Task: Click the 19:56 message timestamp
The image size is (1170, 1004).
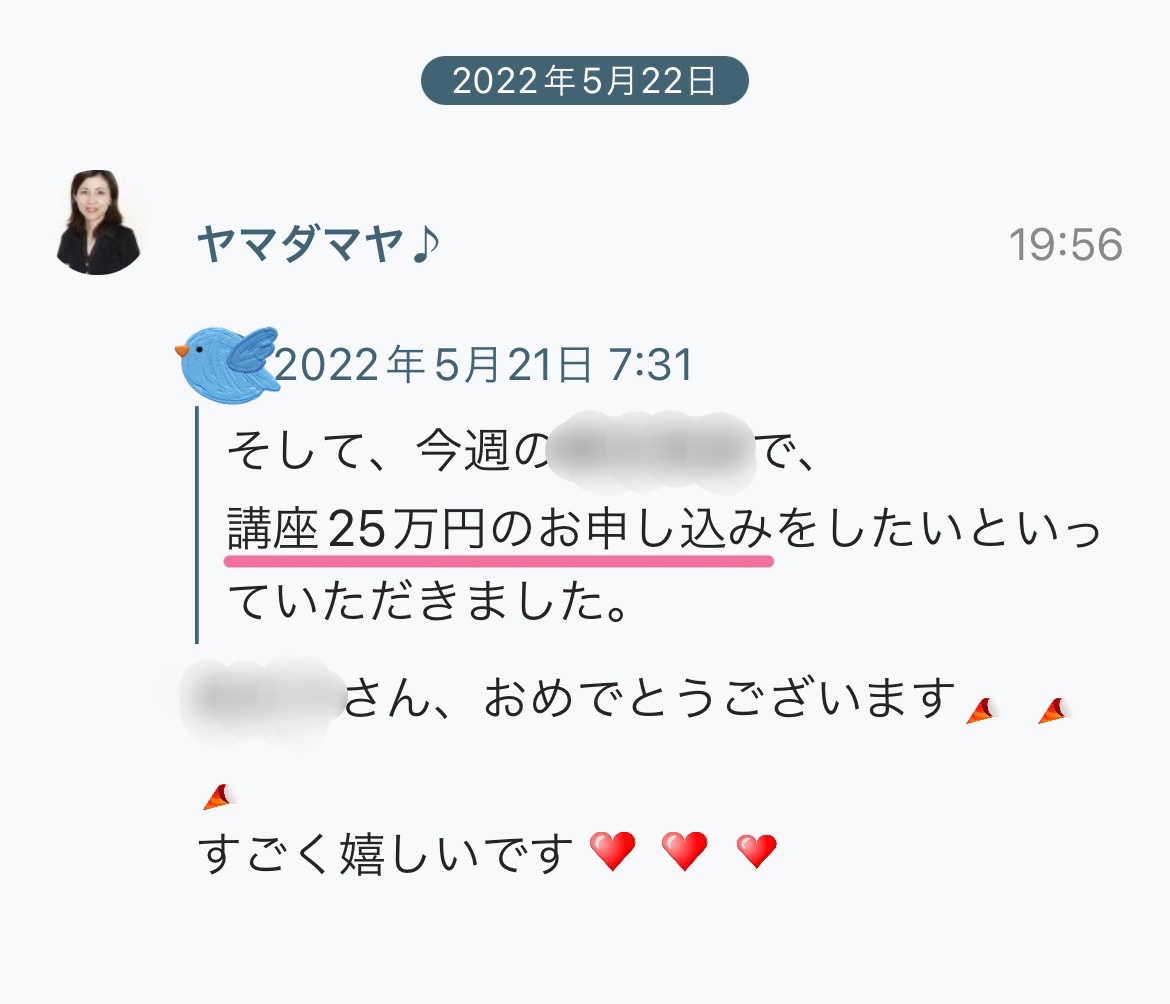Action: (1066, 245)
